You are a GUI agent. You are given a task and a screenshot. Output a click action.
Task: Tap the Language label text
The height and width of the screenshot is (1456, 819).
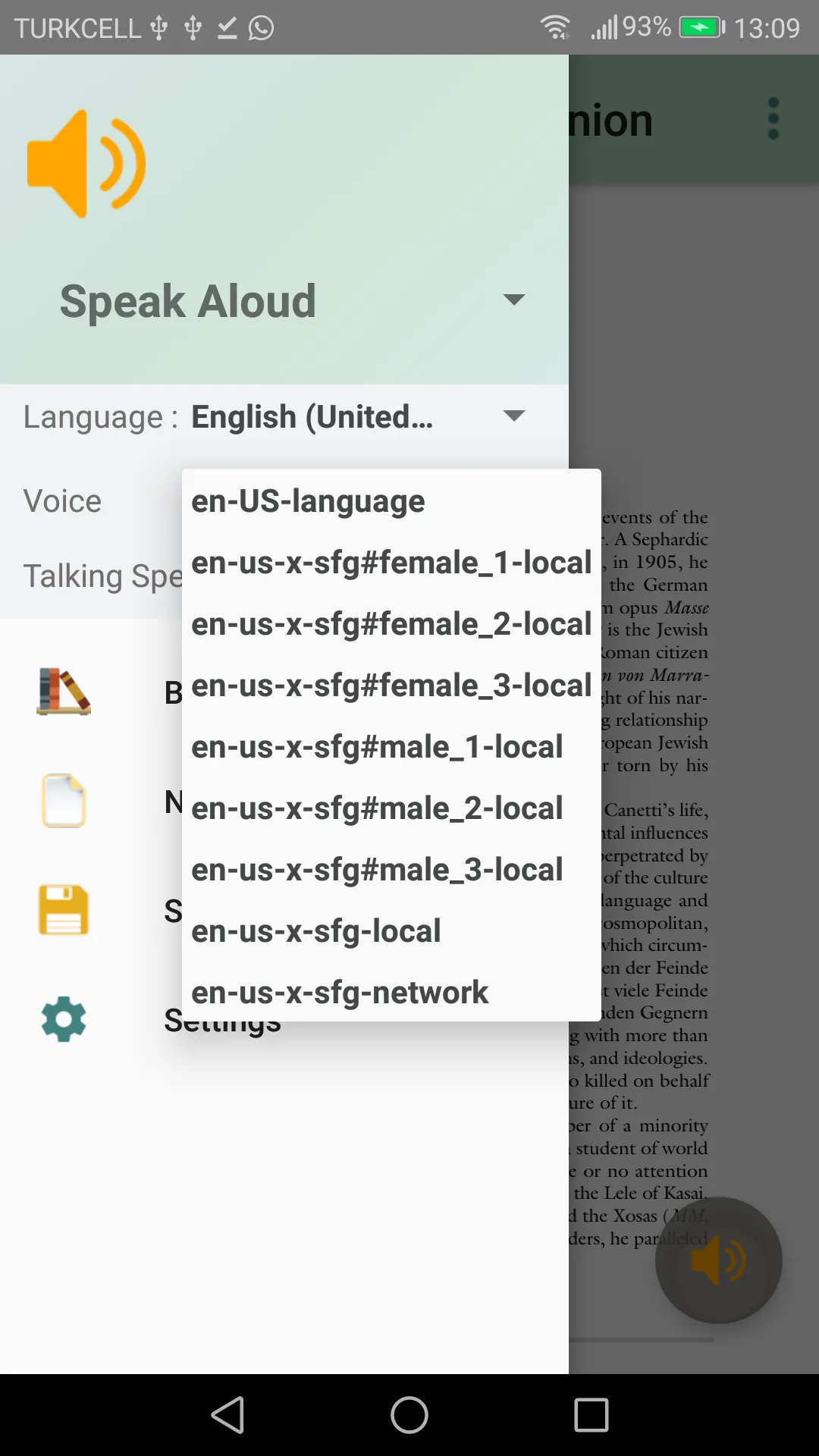[x=101, y=417]
